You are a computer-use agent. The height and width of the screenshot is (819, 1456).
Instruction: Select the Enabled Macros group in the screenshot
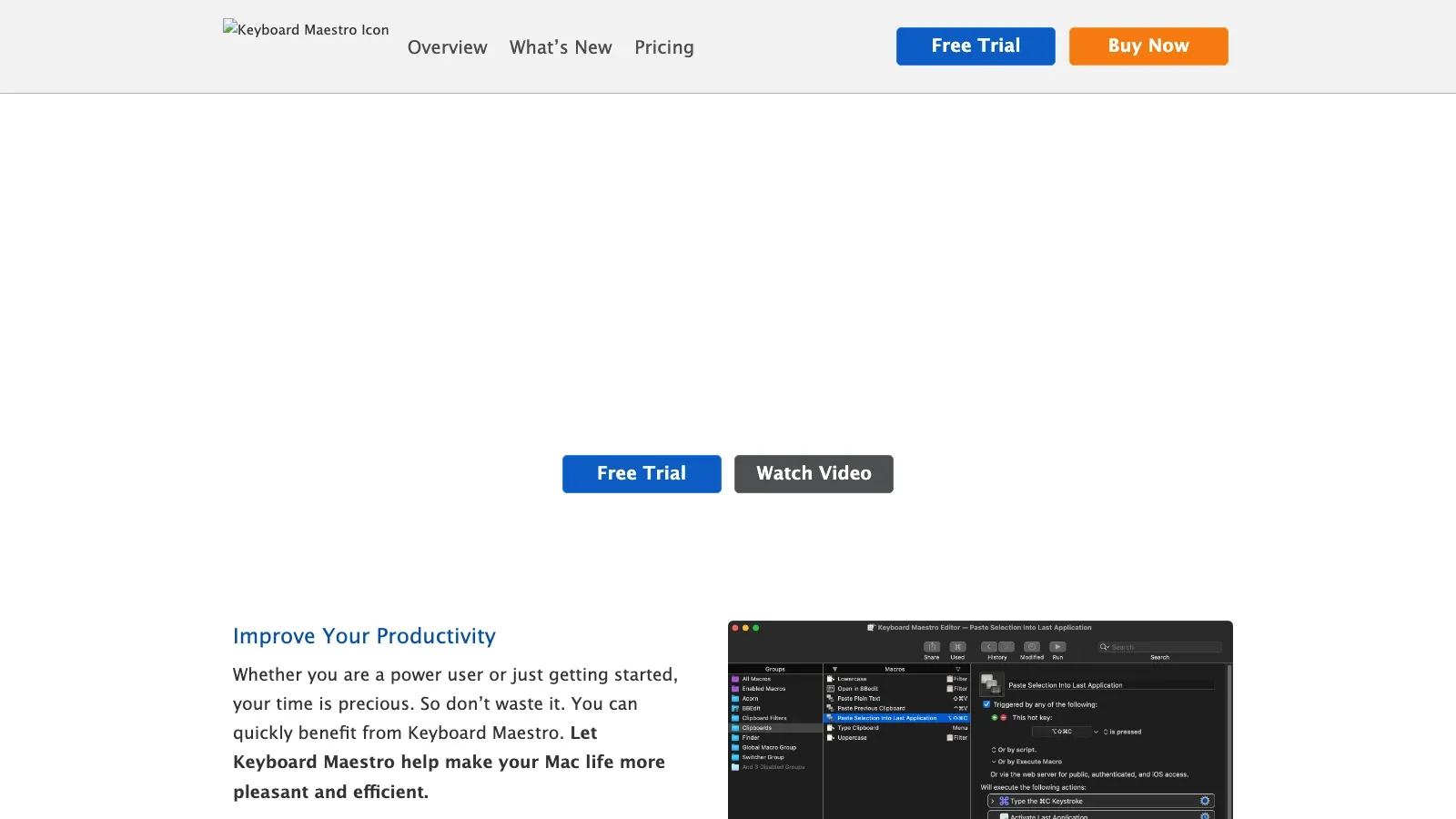click(x=775, y=689)
